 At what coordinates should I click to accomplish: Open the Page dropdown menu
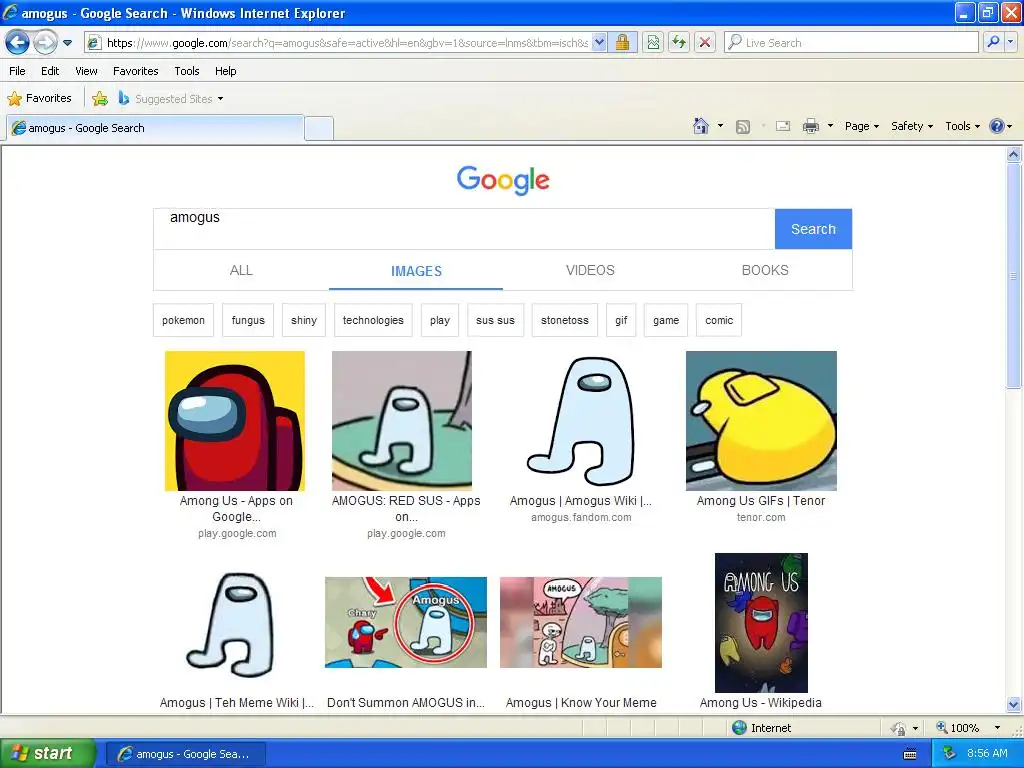click(x=861, y=126)
